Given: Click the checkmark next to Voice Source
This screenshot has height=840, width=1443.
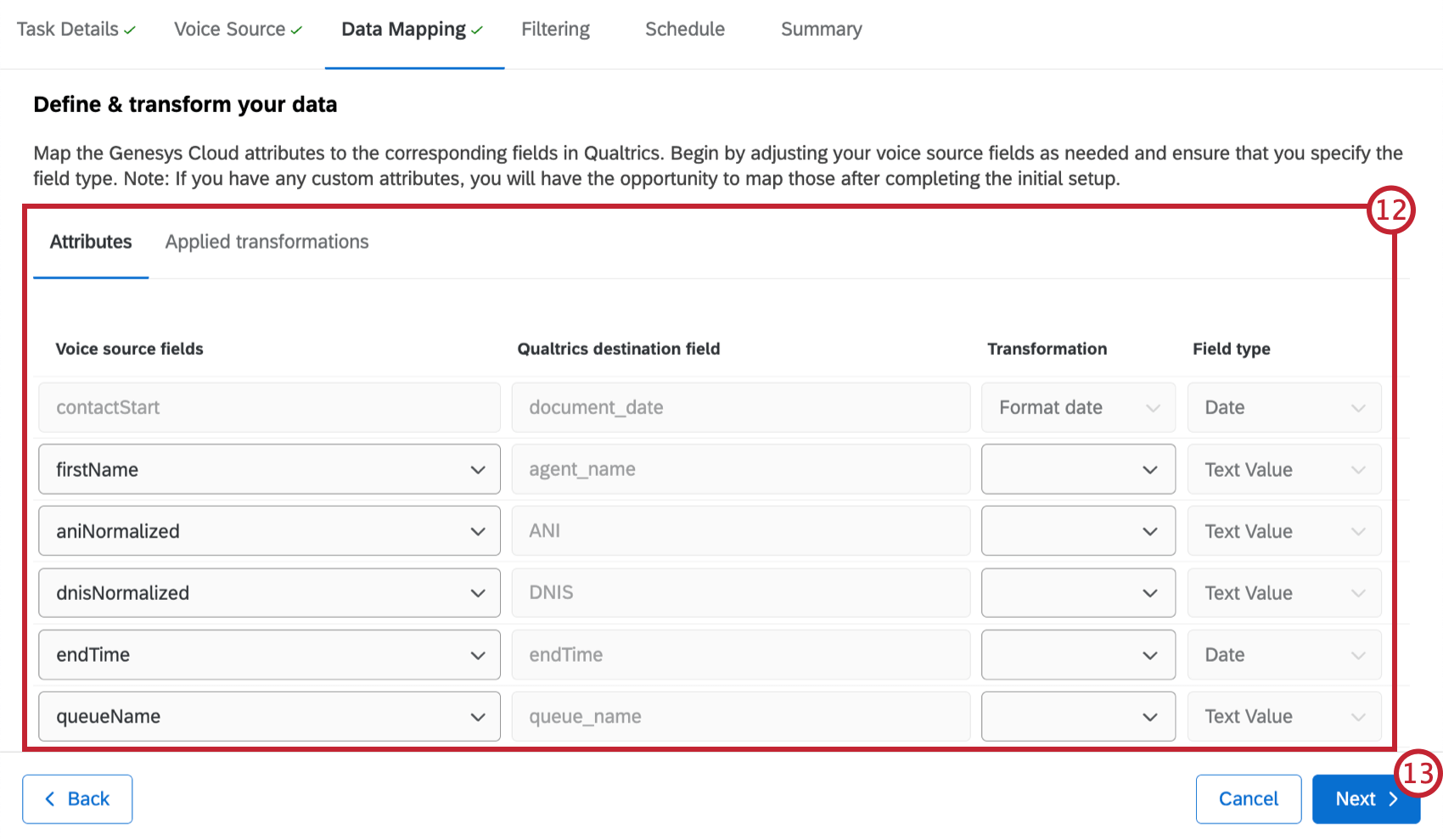Looking at the screenshot, I should 295,29.
